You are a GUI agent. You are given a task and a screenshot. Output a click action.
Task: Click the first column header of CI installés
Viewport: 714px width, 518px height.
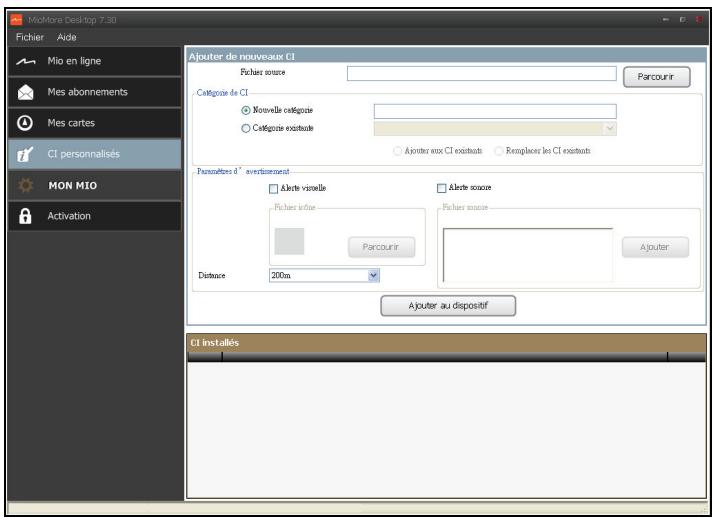205,356
